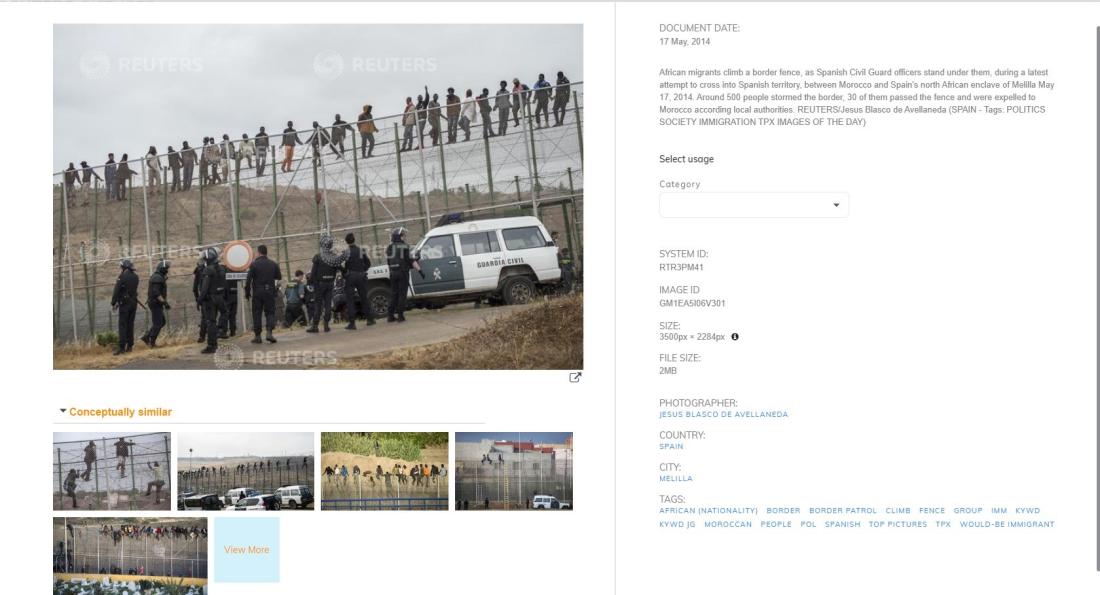Open fourth similar thumbnail with ladder
This screenshot has height=595, width=1100.
tap(514, 471)
